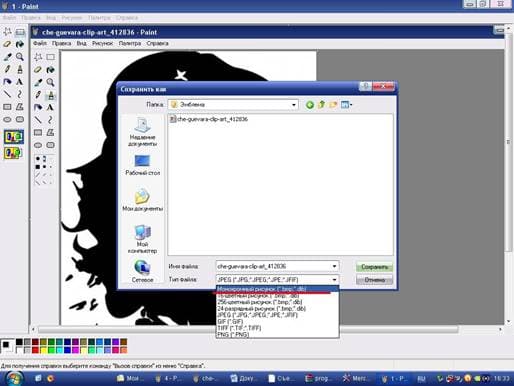Choose GIF file type option
Viewport: 514px width, 386px height.
(277, 322)
